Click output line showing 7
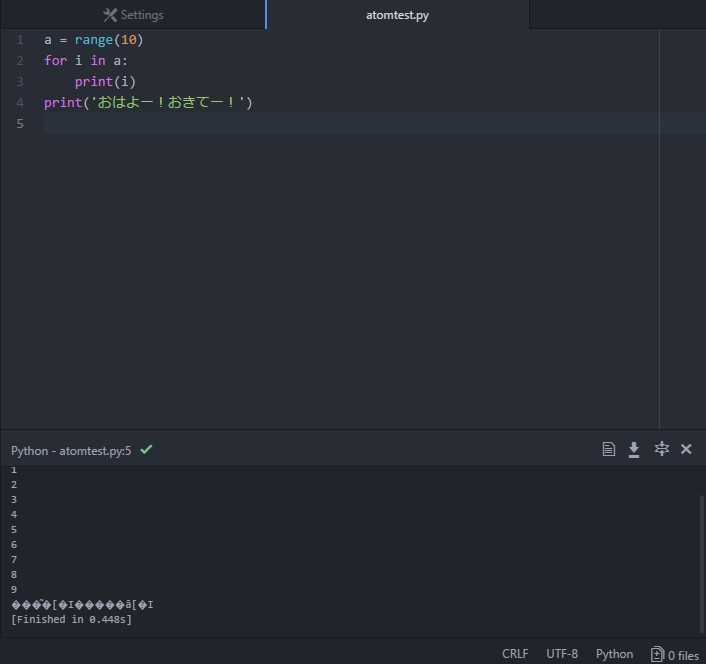This screenshot has width=706, height=664. pos(14,560)
